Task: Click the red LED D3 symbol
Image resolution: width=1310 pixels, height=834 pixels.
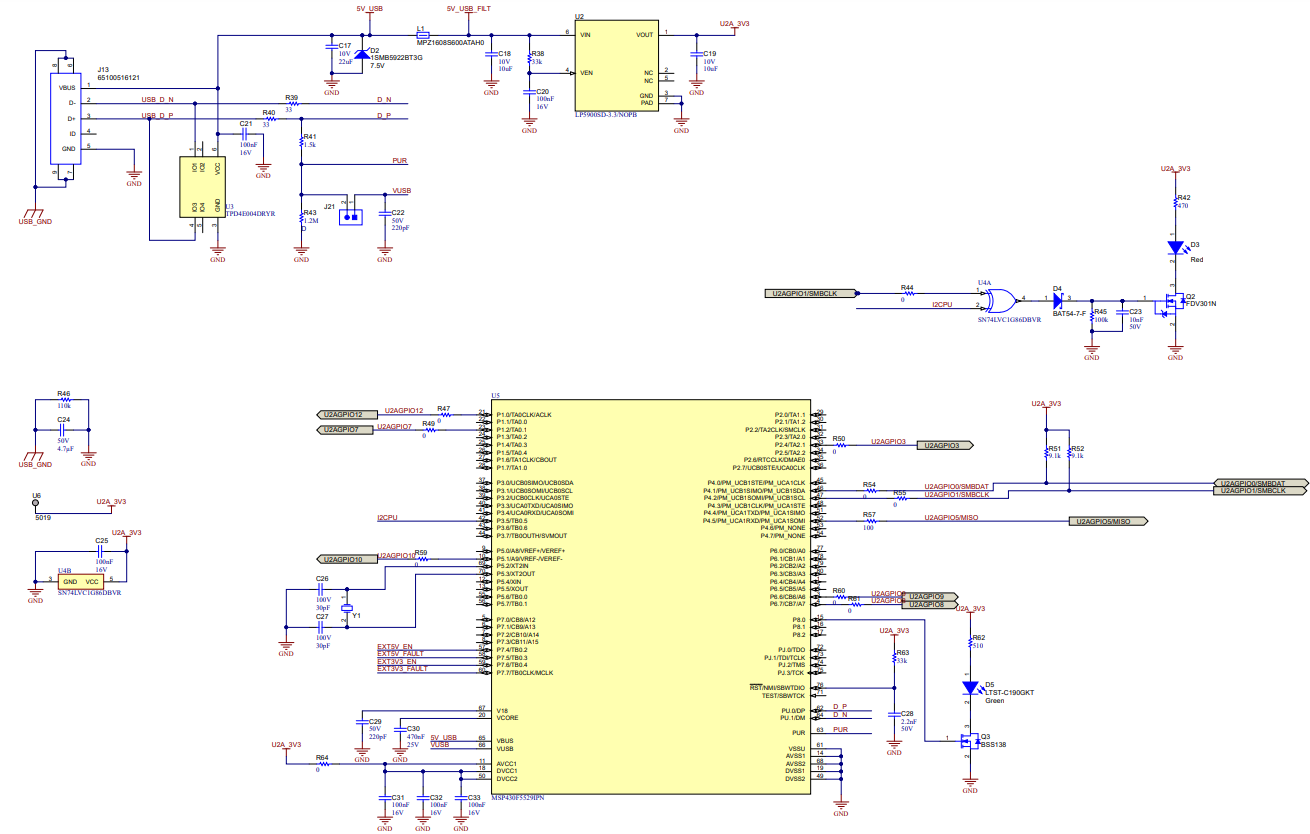Action: [1175, 247]
